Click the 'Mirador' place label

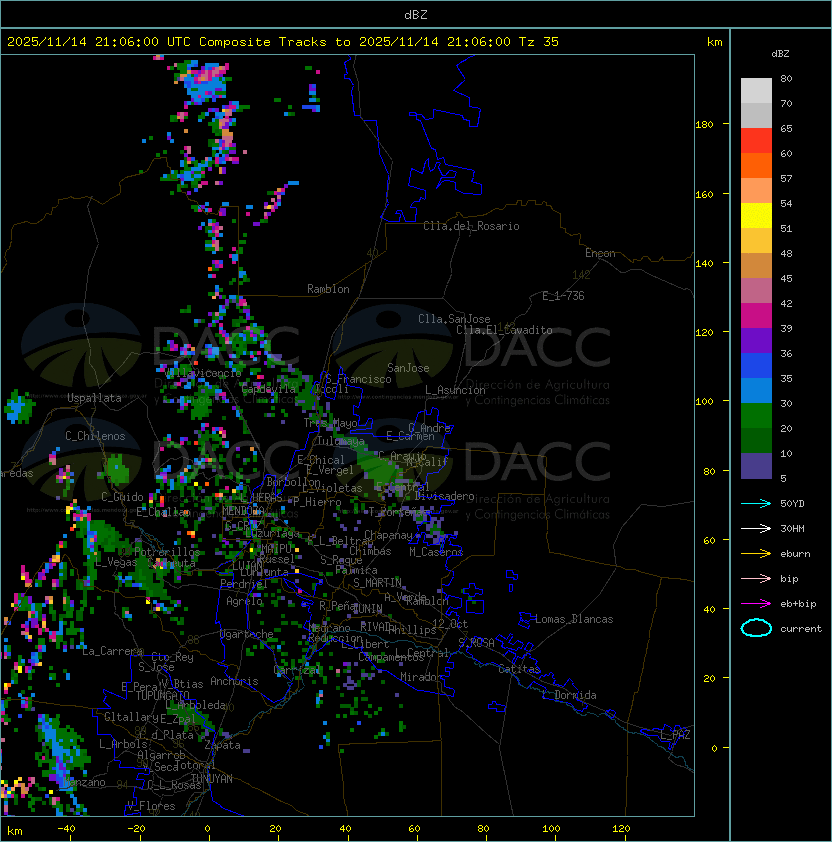[x=421, y=677]
